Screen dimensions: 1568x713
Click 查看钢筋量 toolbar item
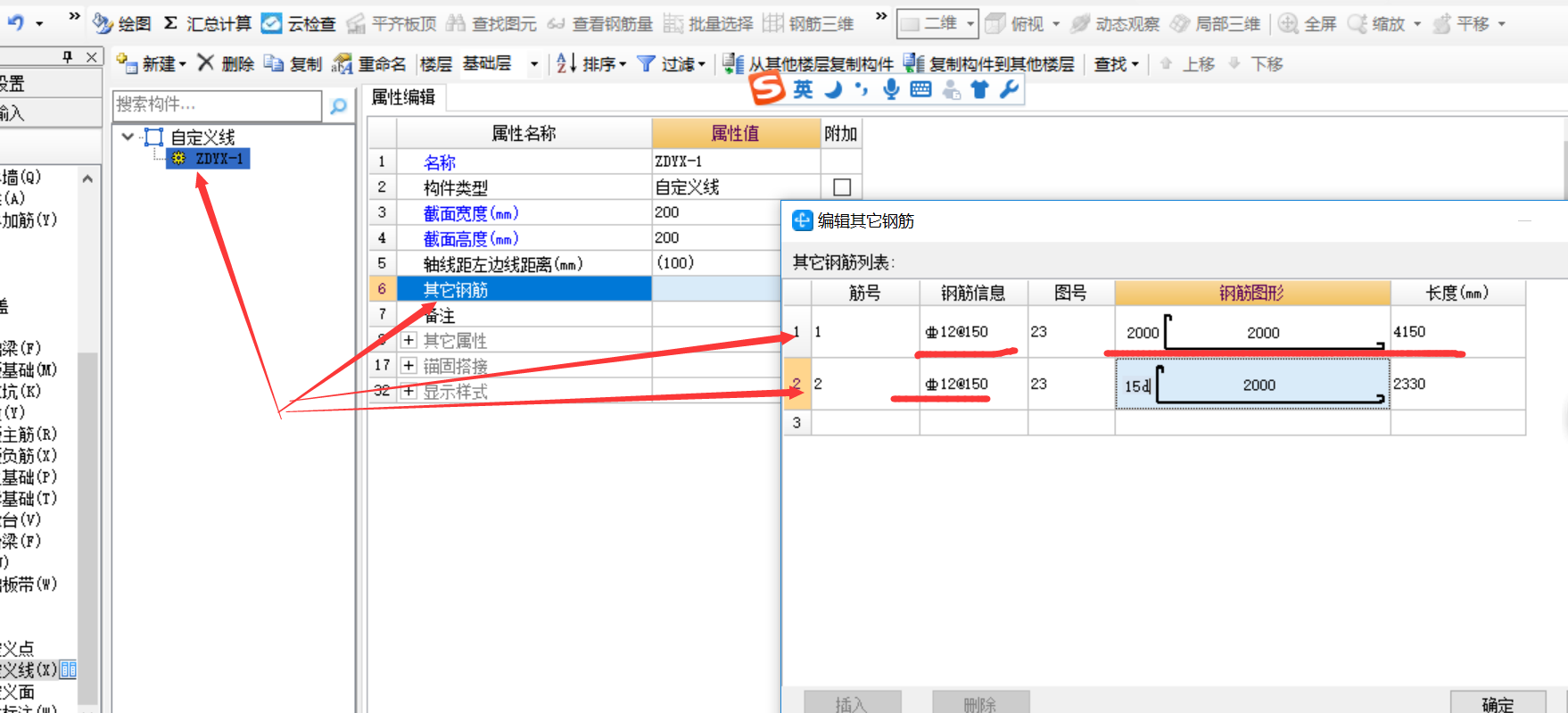coord(600,24)
